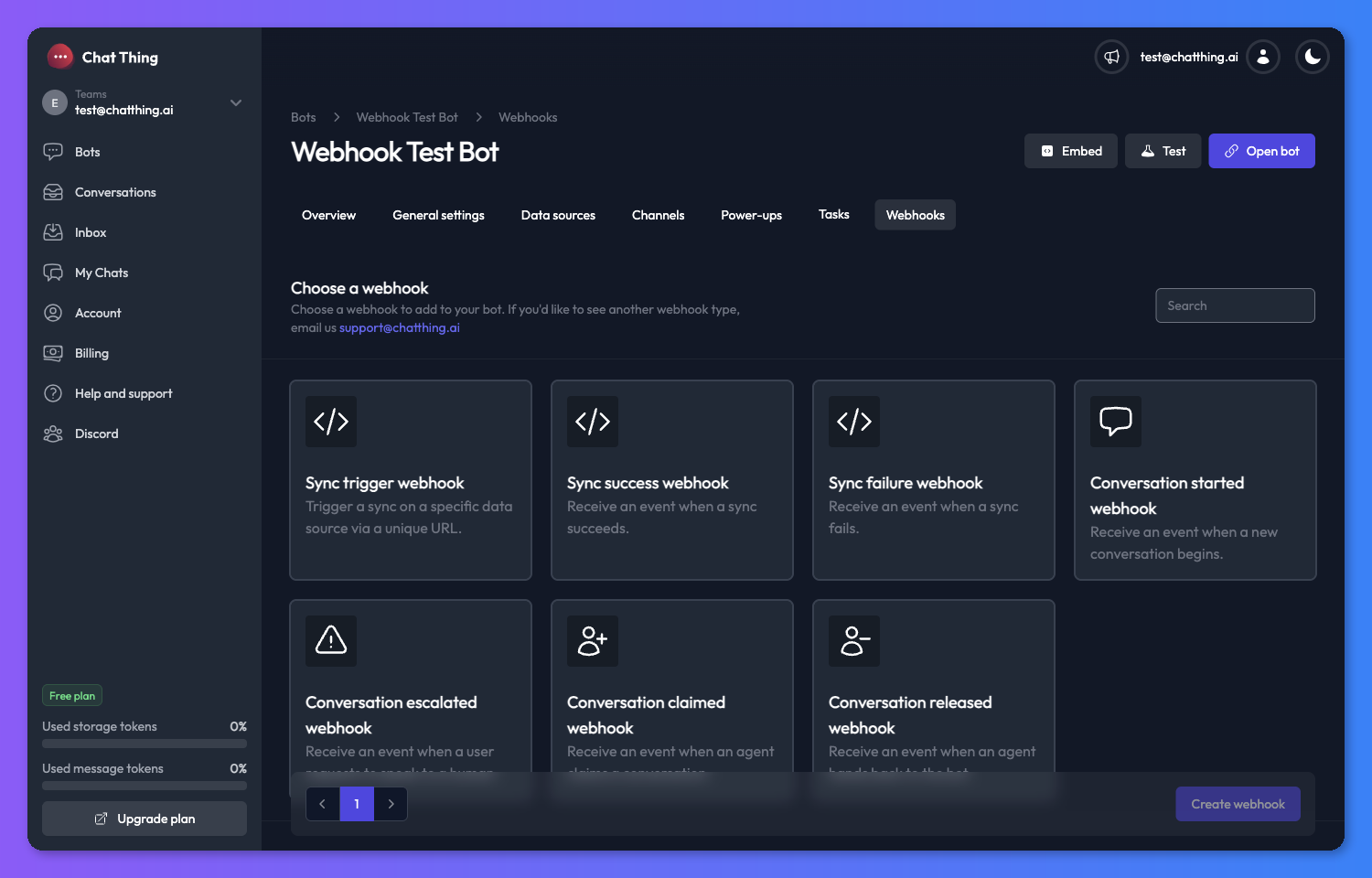
Task: Select the Conversation claimed add-user icon
Action: coord(593,641)
